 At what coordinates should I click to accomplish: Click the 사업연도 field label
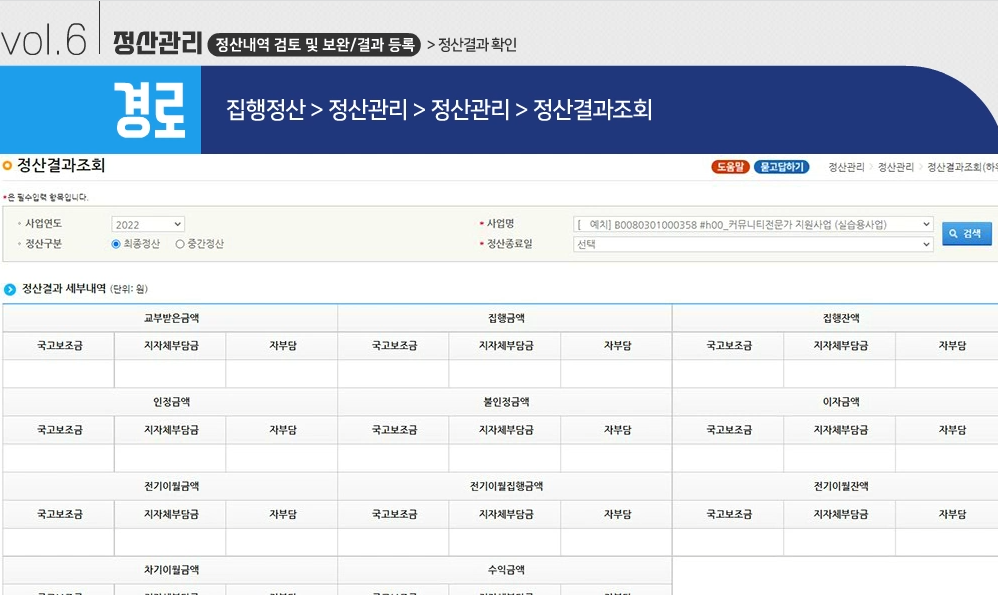(43, 223)
